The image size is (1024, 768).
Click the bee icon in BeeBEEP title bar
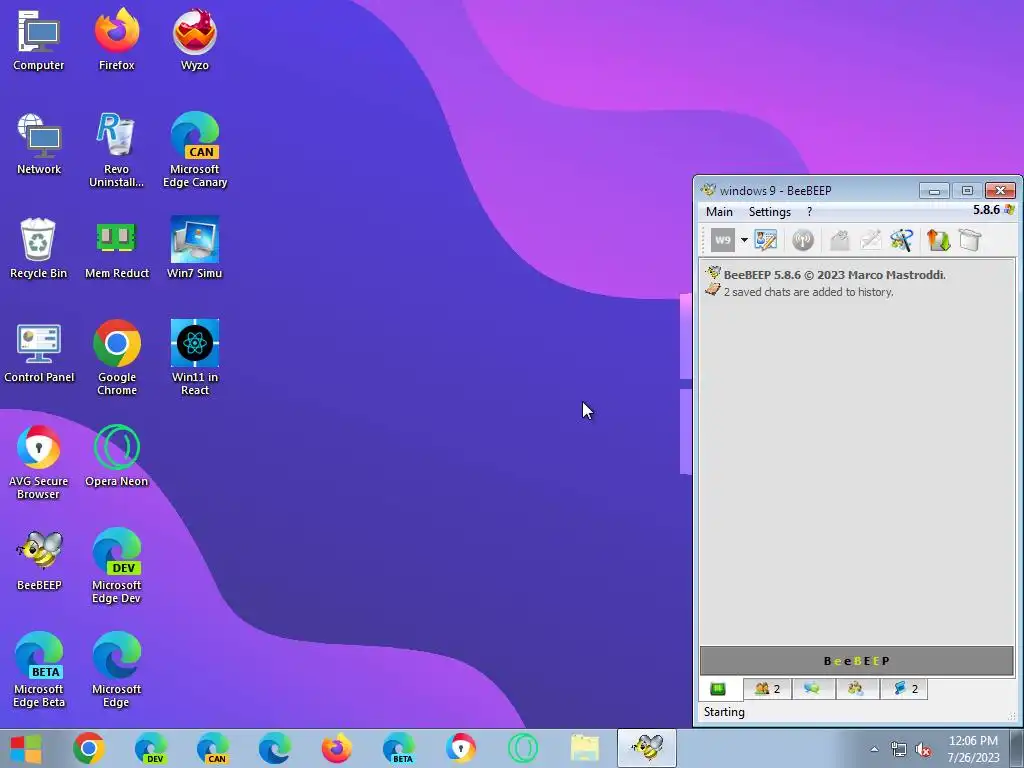pos(708,190)
